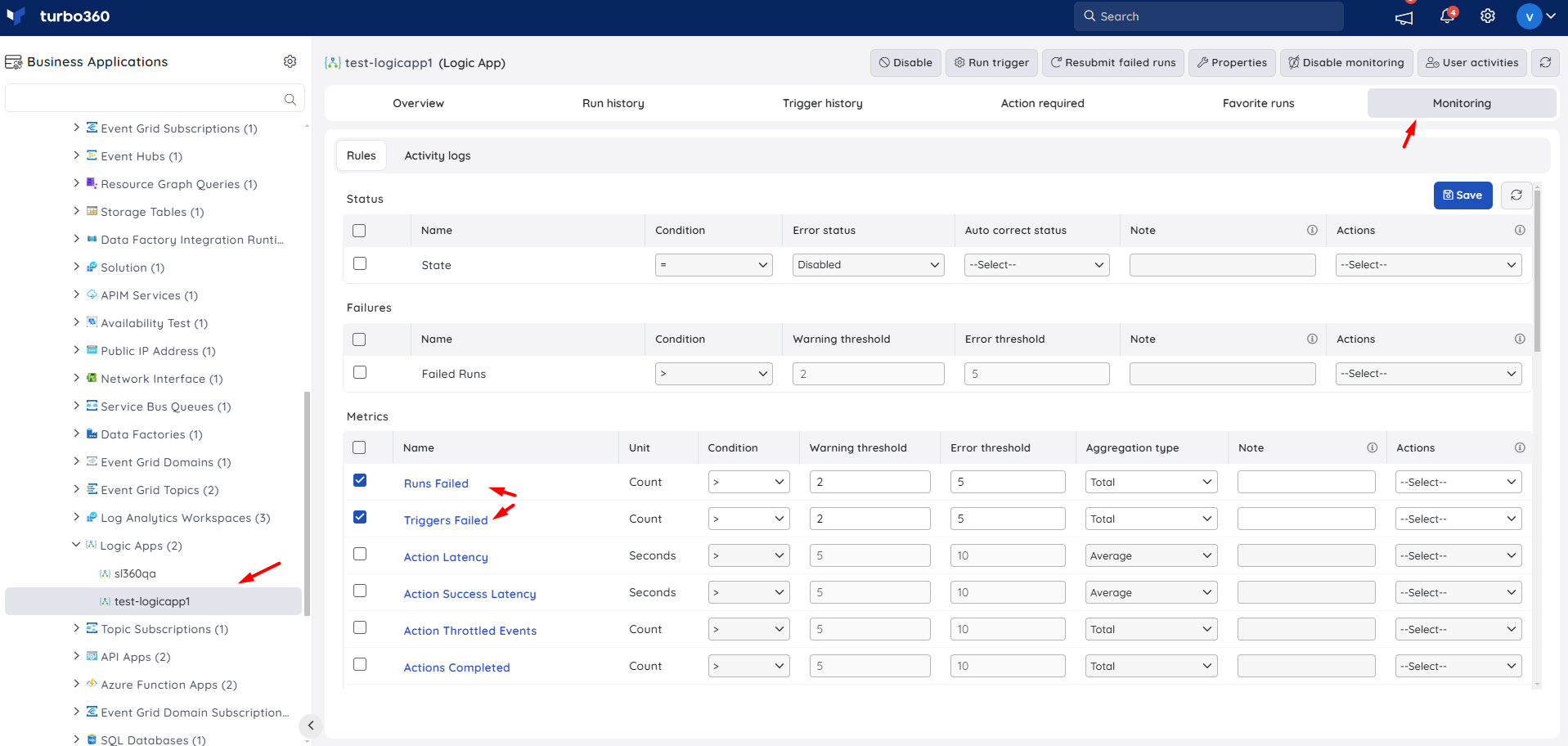Toggle the Metrics header select-all checkbox

click(x=359, y=447)
